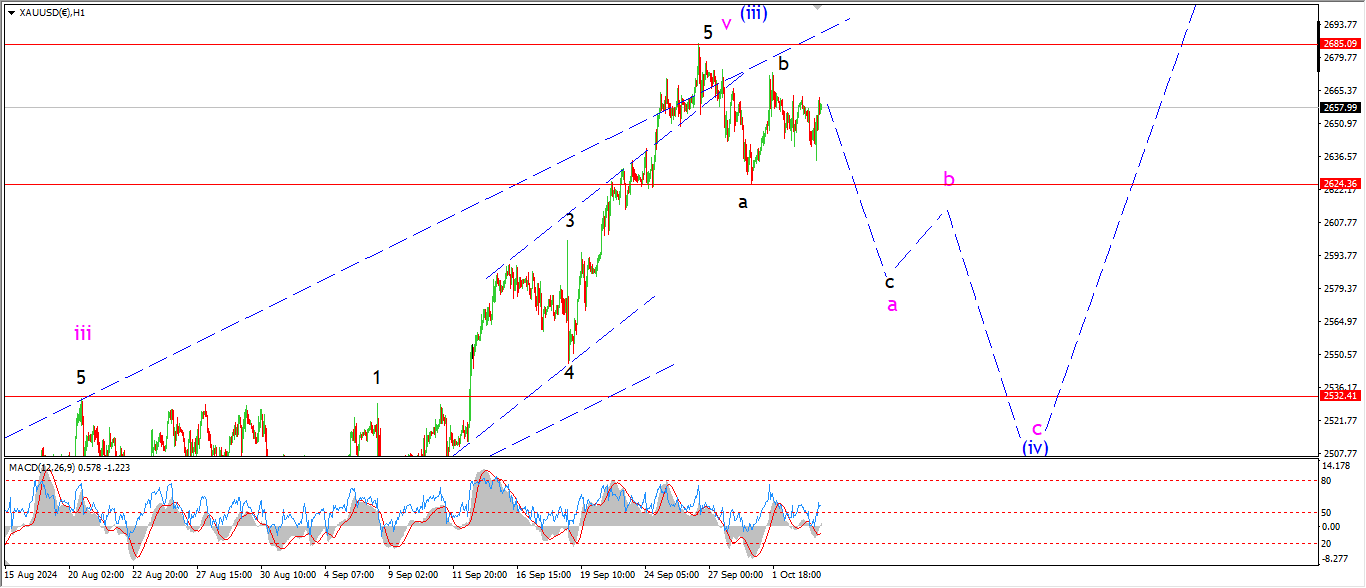Click the gray chart shift triangle marker
The height and width of the screenshot is (588, 1366).
pyautogui.click(x=819, y=7)
